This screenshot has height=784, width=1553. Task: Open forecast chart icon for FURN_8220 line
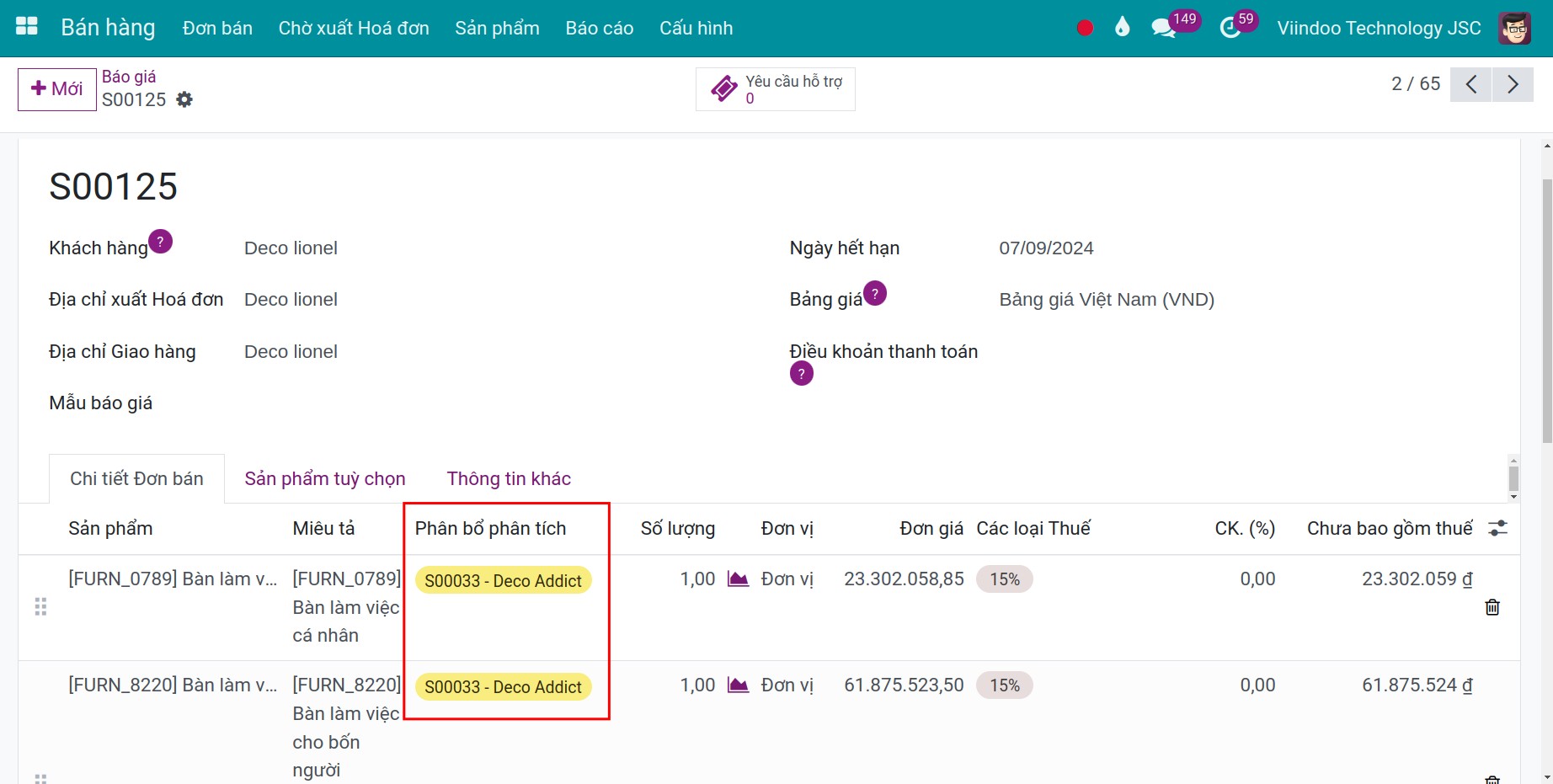pos(738,685)
